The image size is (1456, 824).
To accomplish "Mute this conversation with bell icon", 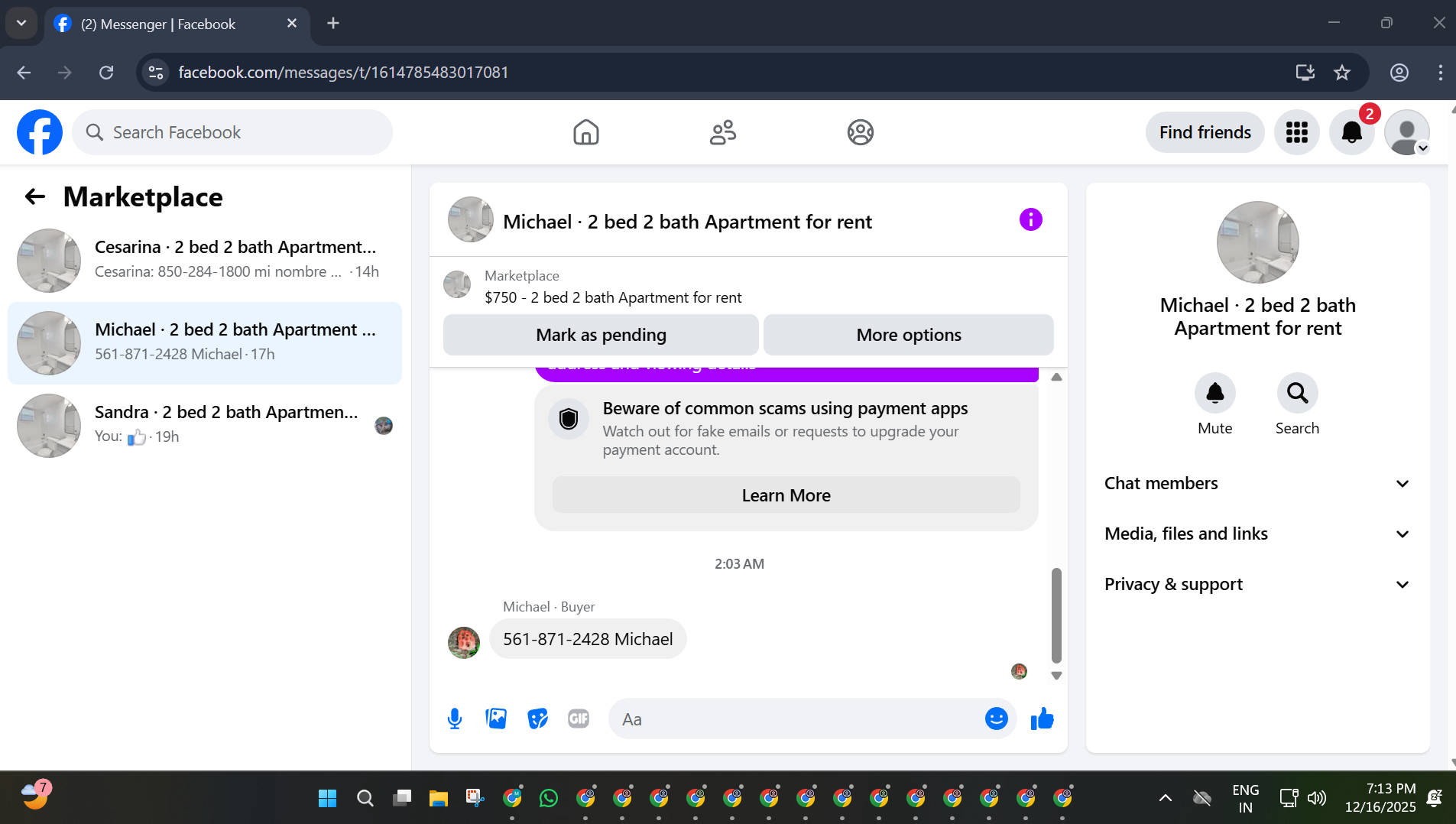I will pyautogui.click(x=1215, y=393).
